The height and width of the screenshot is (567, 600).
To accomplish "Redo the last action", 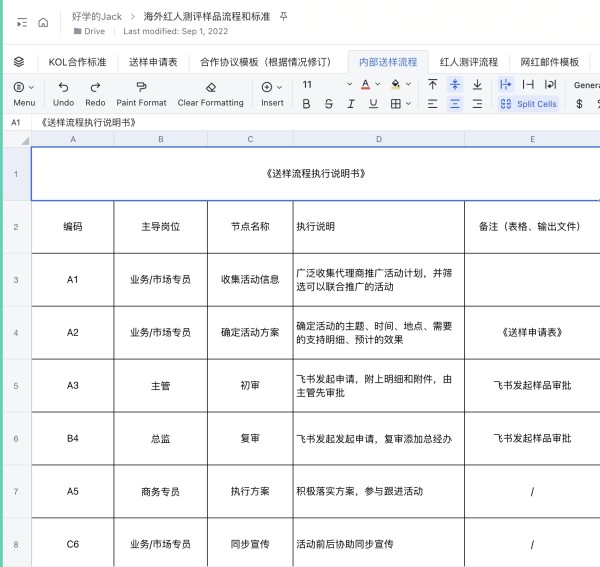I will 95,94.
